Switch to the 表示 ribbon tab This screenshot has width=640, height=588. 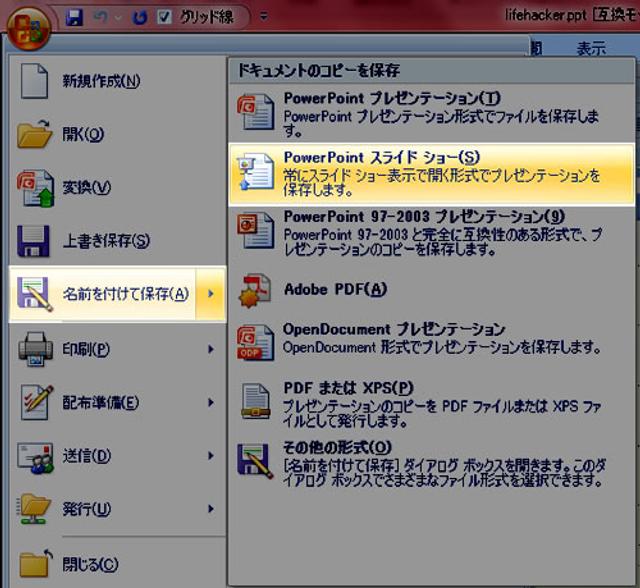(x=591, y=49)
